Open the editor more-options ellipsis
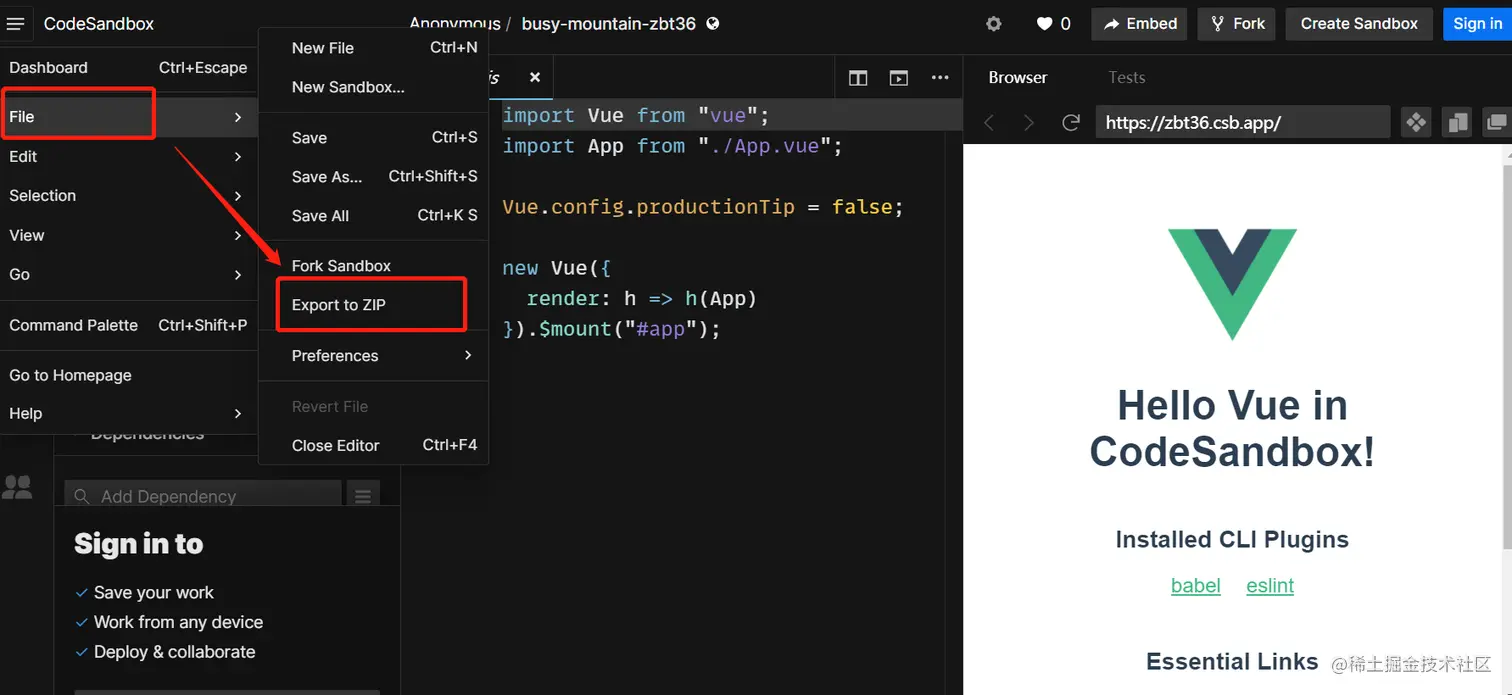This screenshot has width=1512, height=695. (x=939, y=77)
